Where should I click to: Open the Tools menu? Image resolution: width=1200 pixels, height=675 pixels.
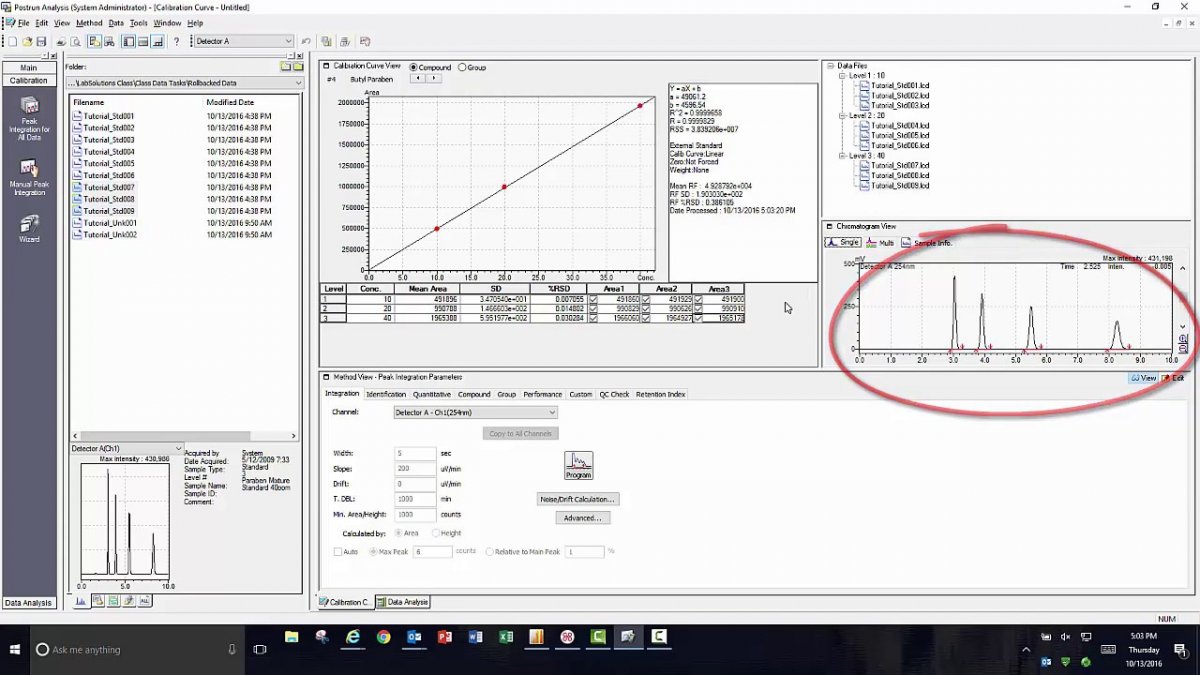pos(139,23)
